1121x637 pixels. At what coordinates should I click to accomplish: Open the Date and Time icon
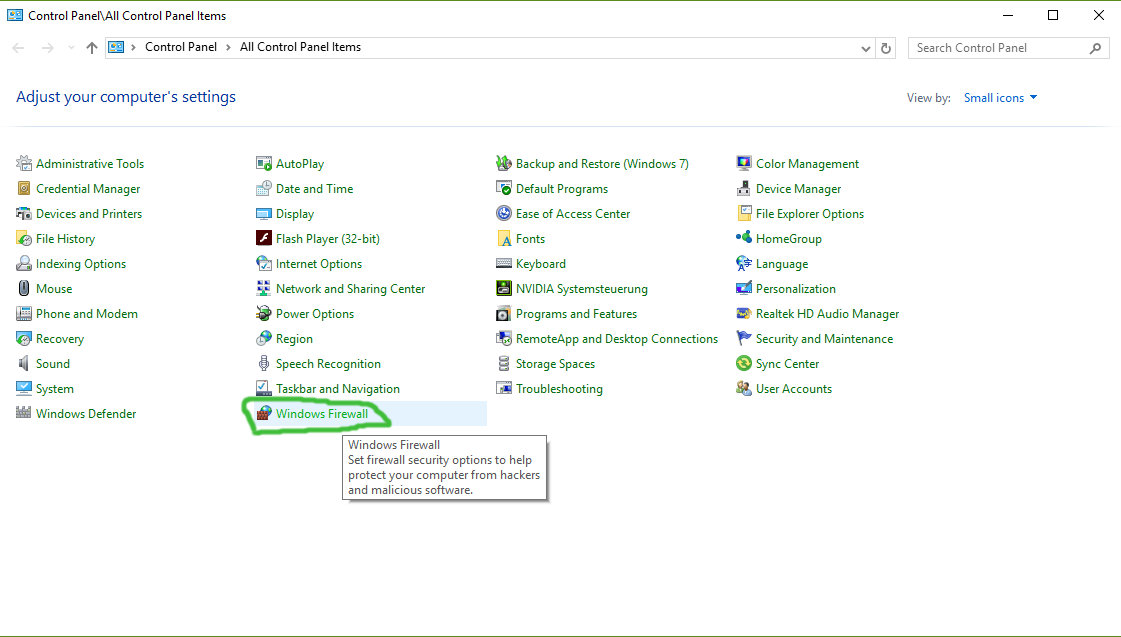click(x=264, y=189)
